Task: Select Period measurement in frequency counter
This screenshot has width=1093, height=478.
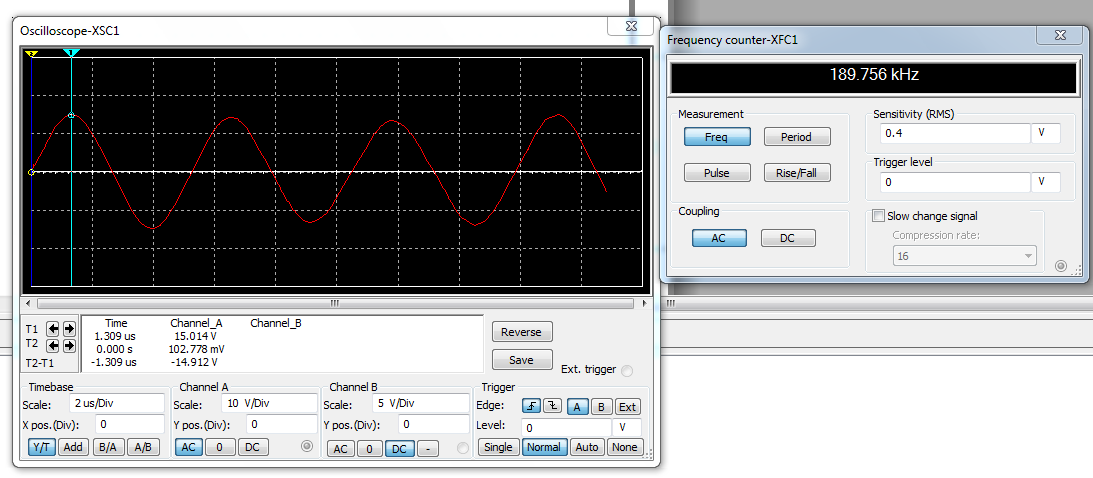Action: 797,137
